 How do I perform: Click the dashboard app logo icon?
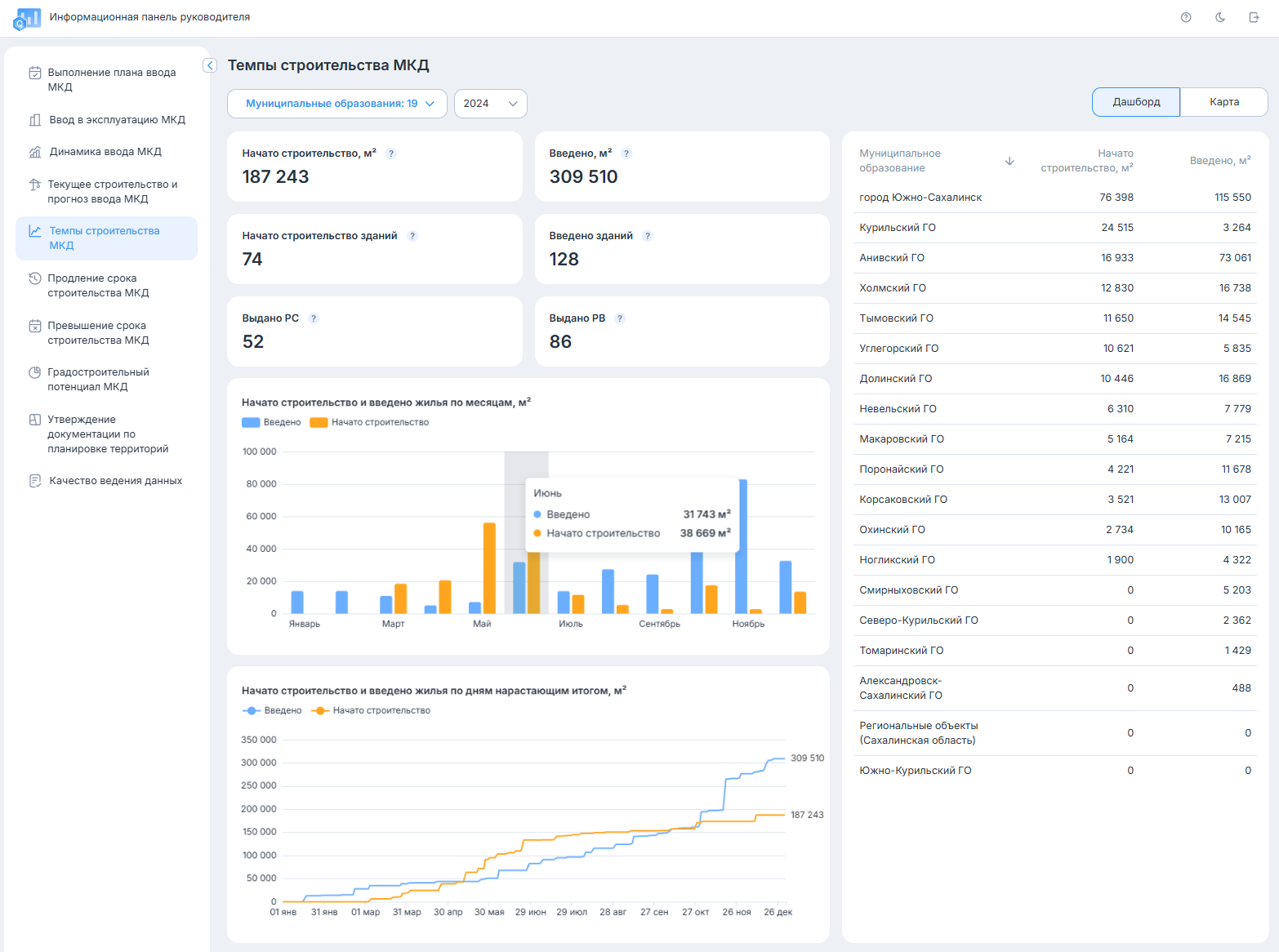coord(27,18)
